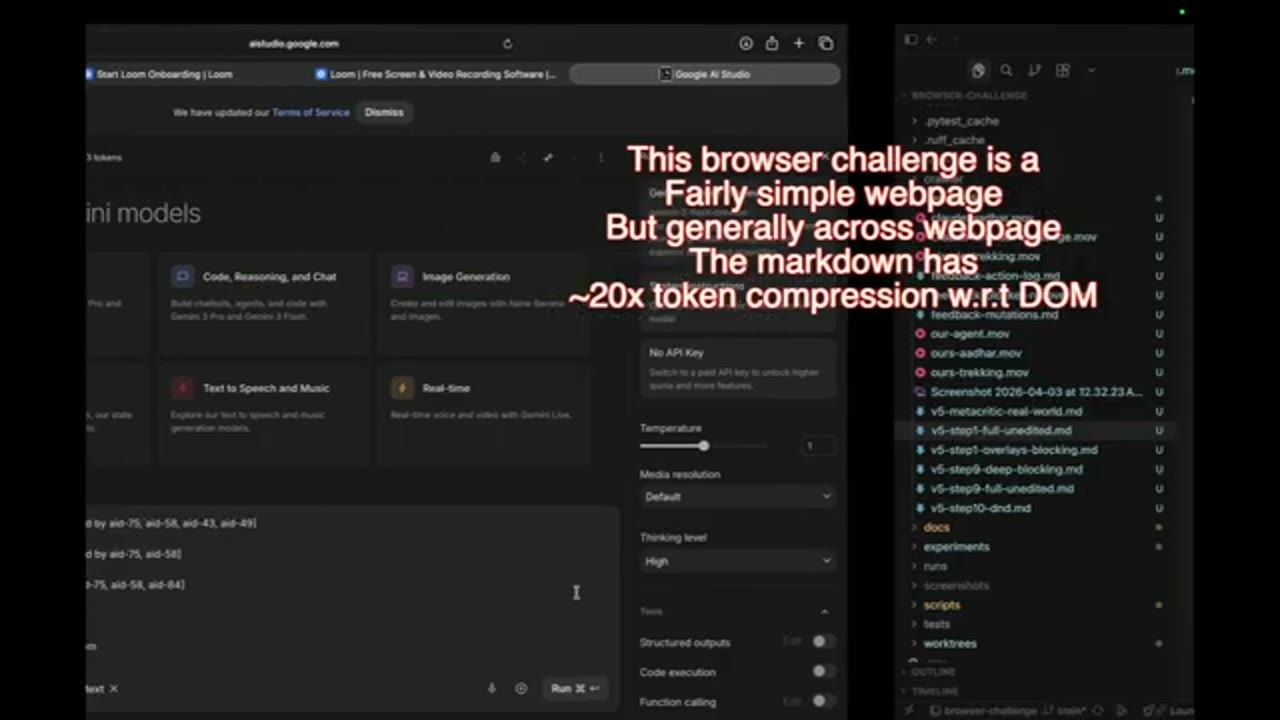The width and height of the screenshot is (1280, 720).
Task: Open Extensions view in the editor
Action: point(1062,70)
